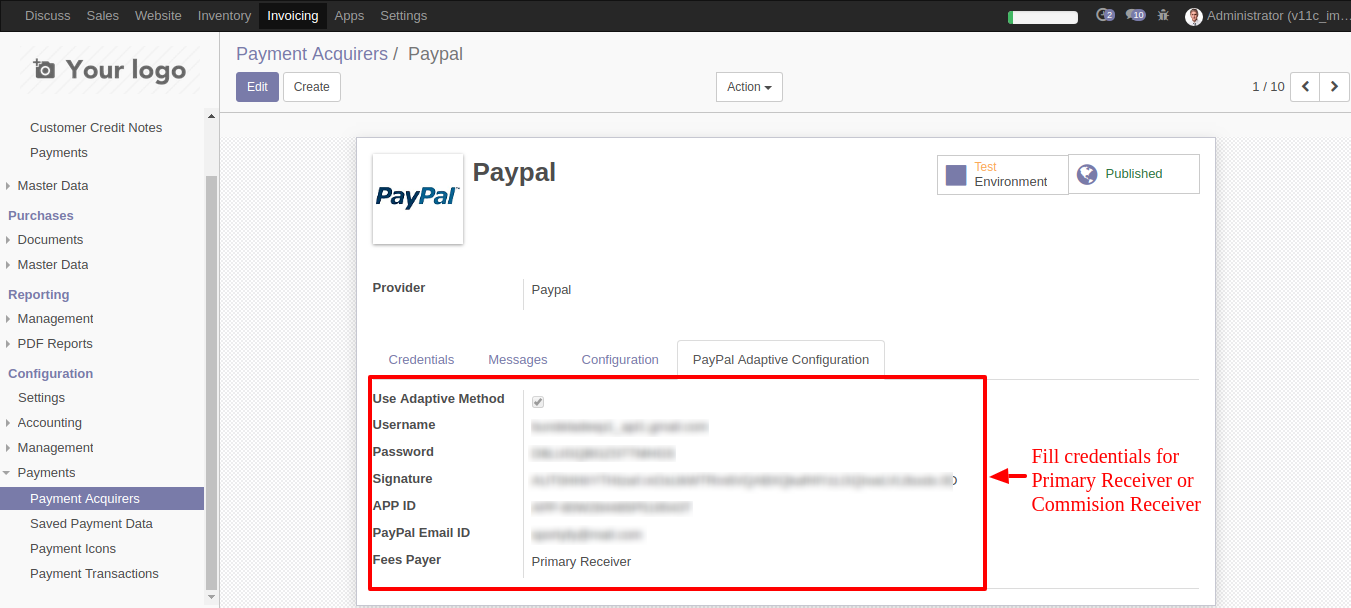The height and width of the screenshot is (608, 1351).
Task: Open Payment Transactions
Action: 94,574
